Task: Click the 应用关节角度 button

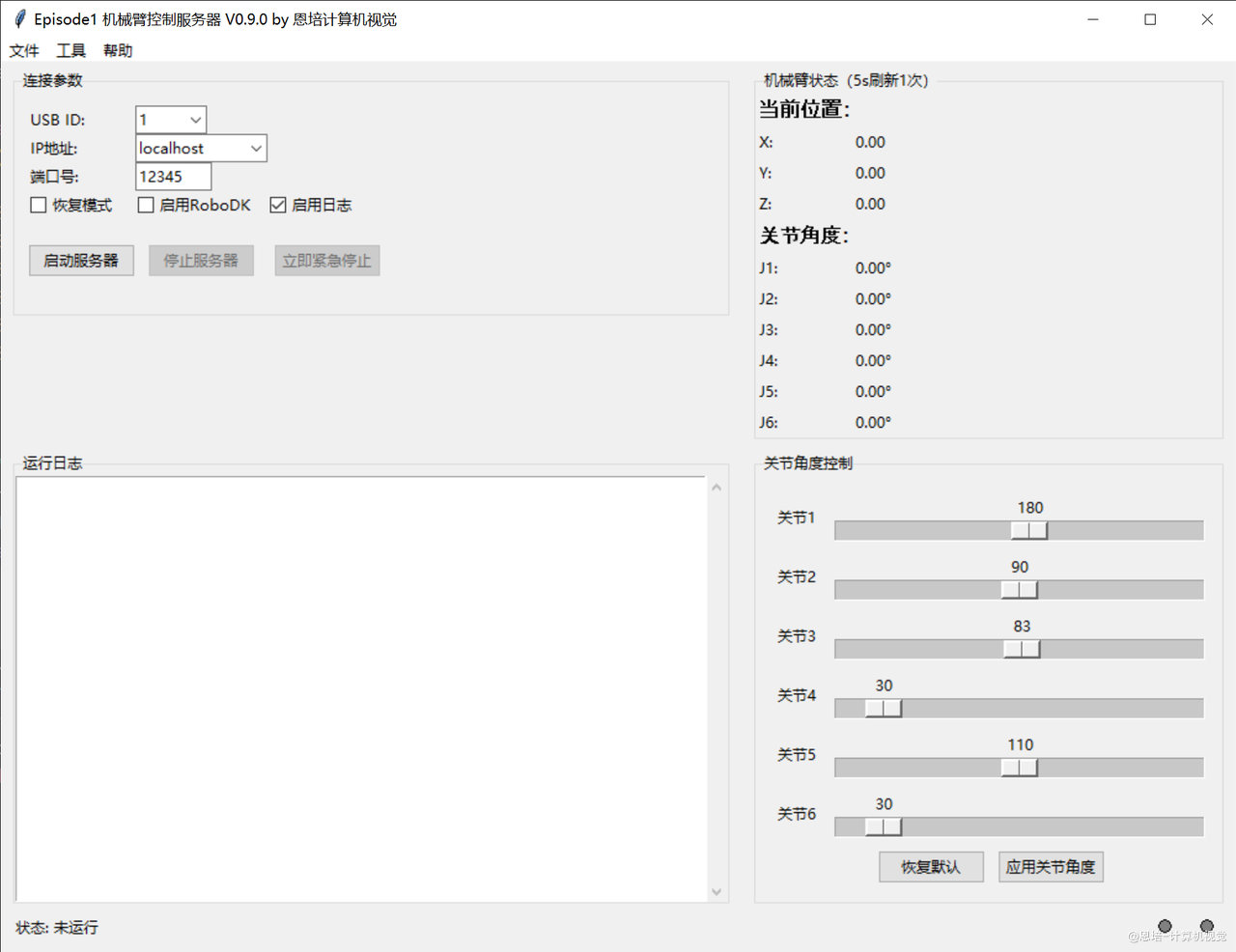Action: pos(1051,867)
